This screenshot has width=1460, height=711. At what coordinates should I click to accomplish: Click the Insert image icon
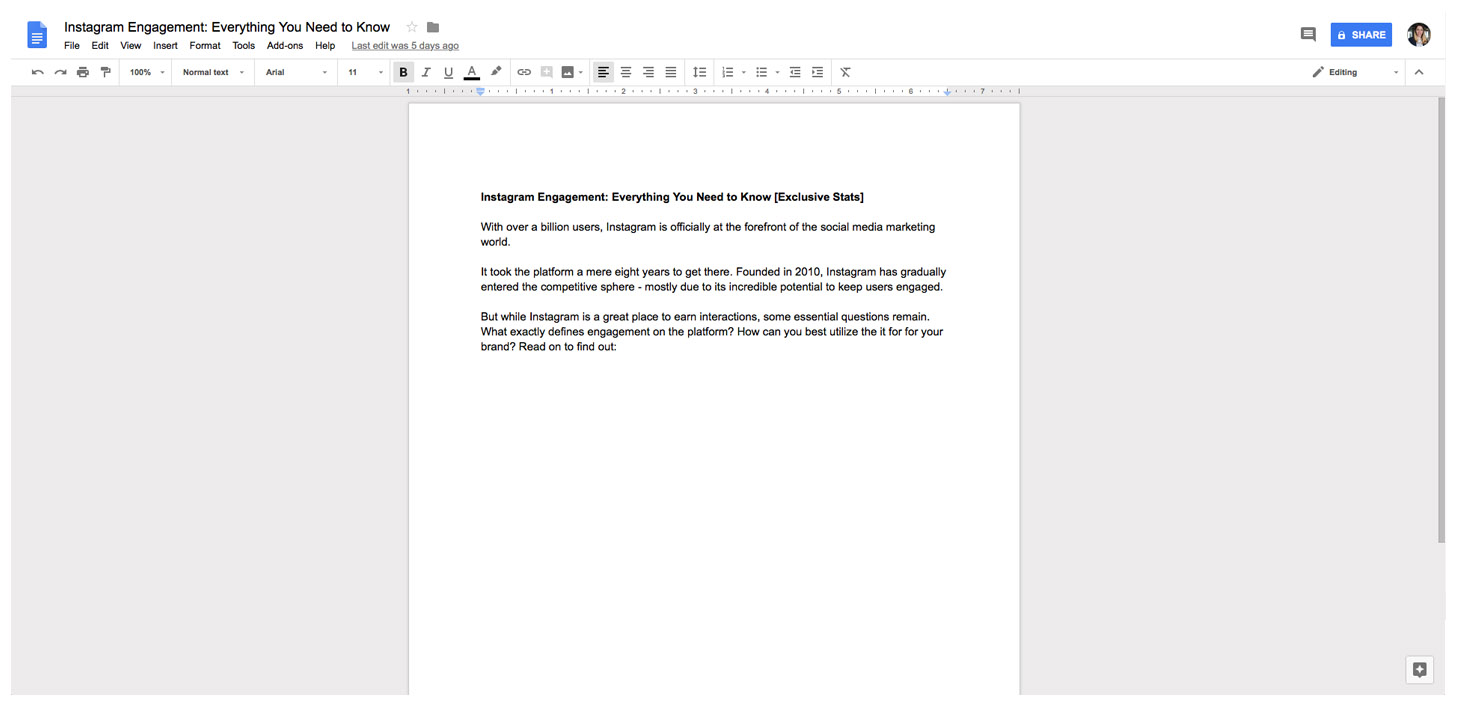(567, 72)
